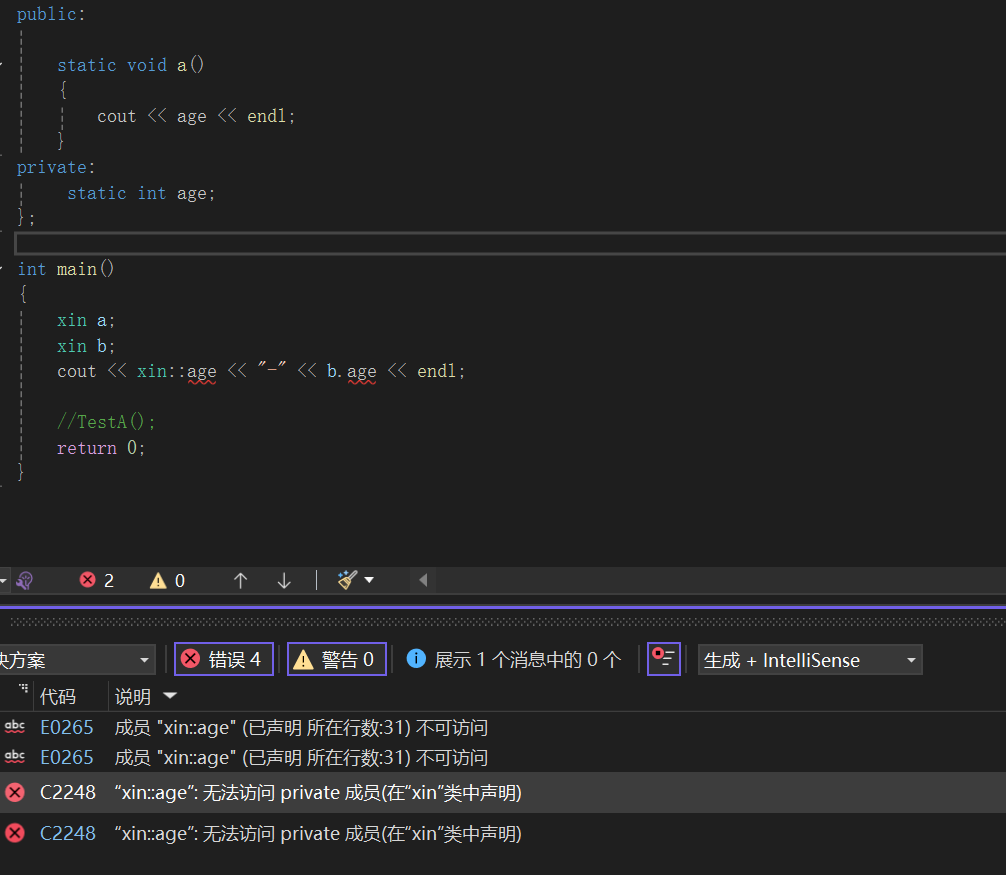
Task: Click the underlined xin::age in the cout line
Action: coord(176,371)
